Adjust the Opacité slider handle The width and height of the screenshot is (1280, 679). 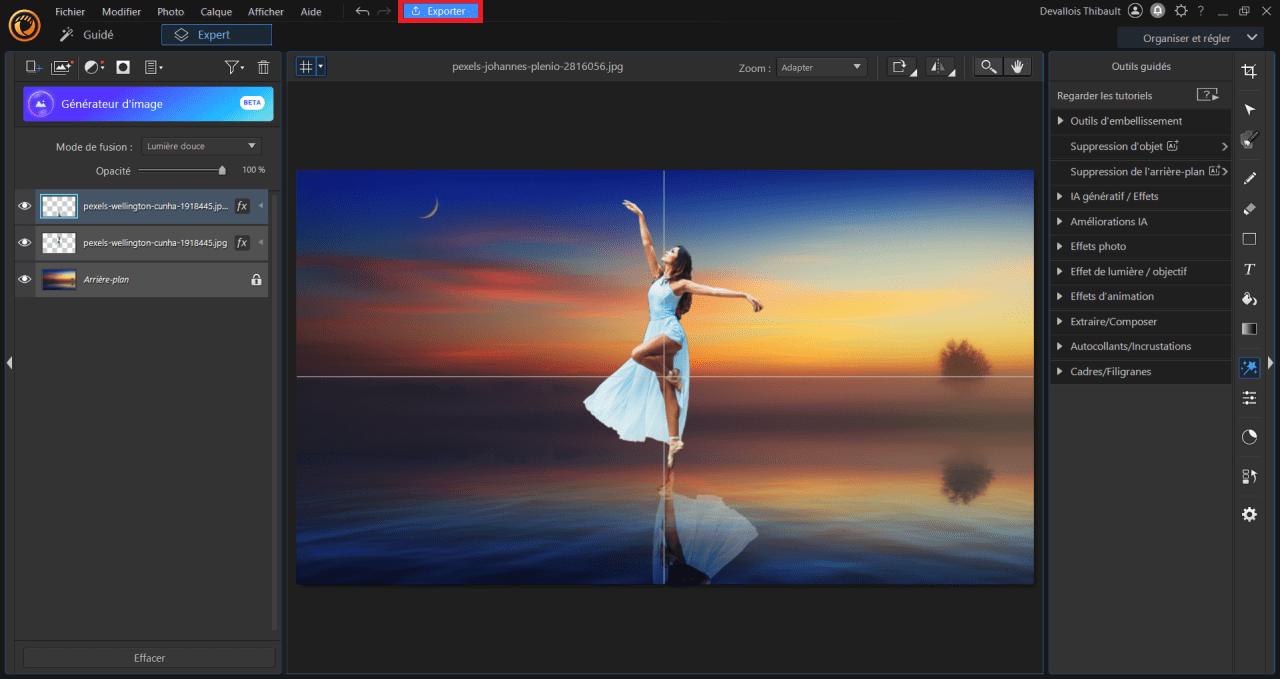pos(222,171)
